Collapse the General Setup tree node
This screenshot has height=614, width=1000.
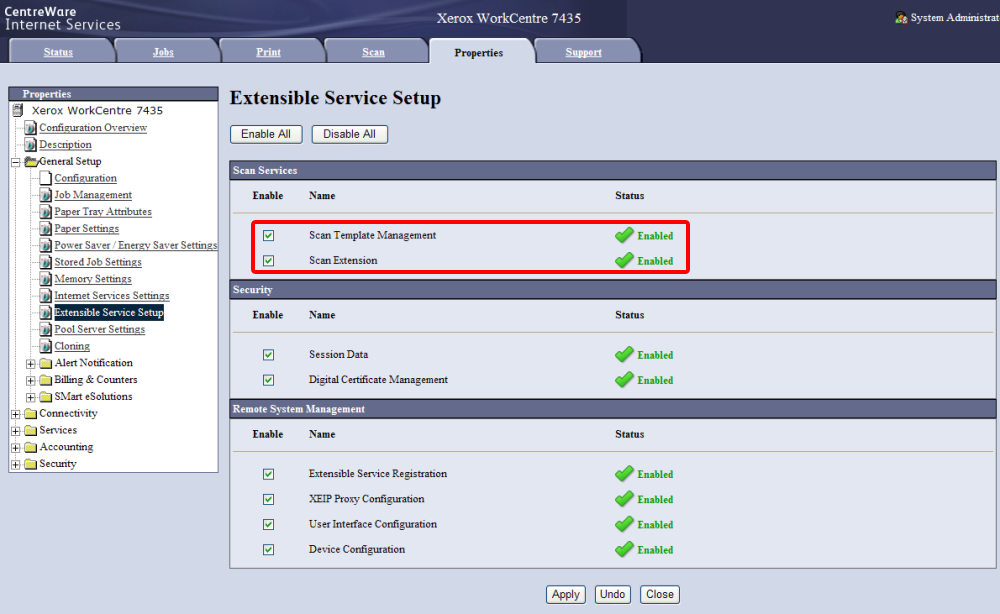[x=16, y=162]
